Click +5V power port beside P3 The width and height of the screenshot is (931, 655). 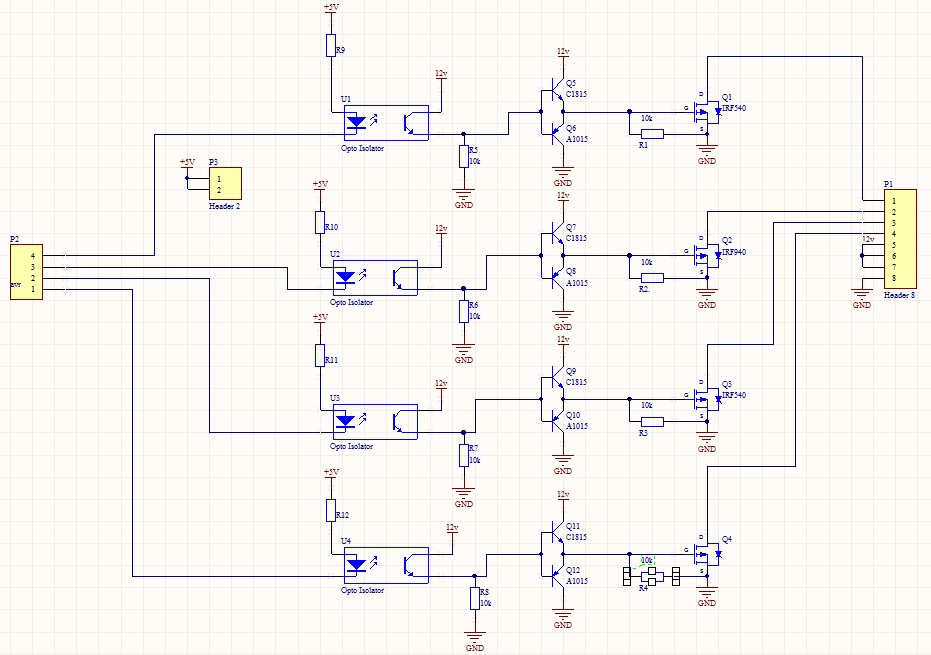pos(187,163)
